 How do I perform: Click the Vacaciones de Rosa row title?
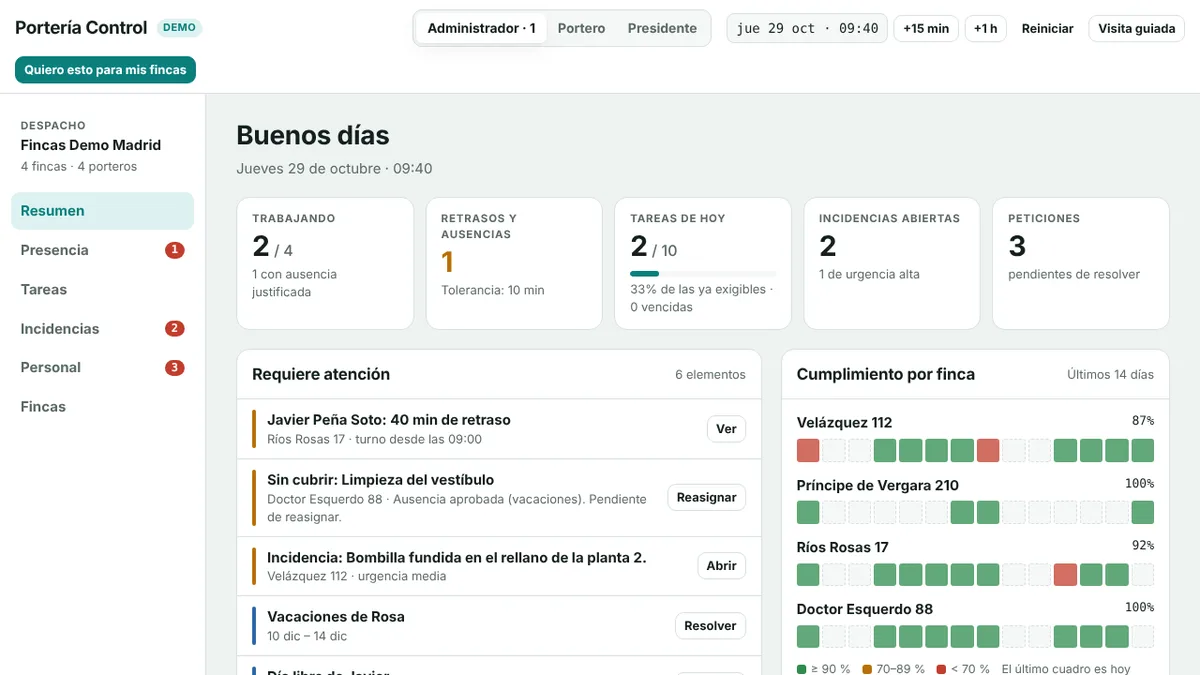[x=336, y=617]
